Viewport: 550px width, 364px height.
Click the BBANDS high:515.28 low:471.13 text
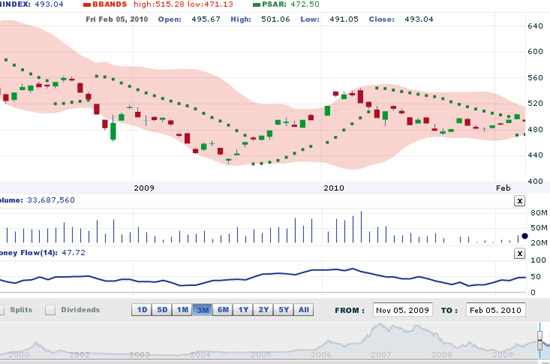[183, 5]
